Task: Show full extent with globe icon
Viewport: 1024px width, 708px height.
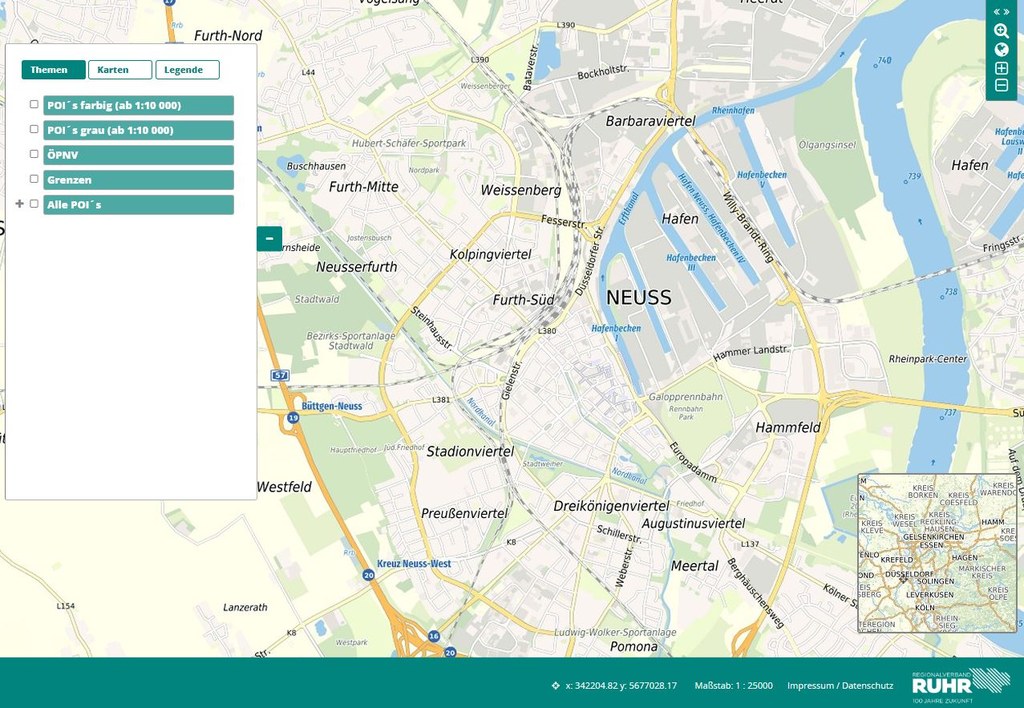Action: tap(1001, 50)
